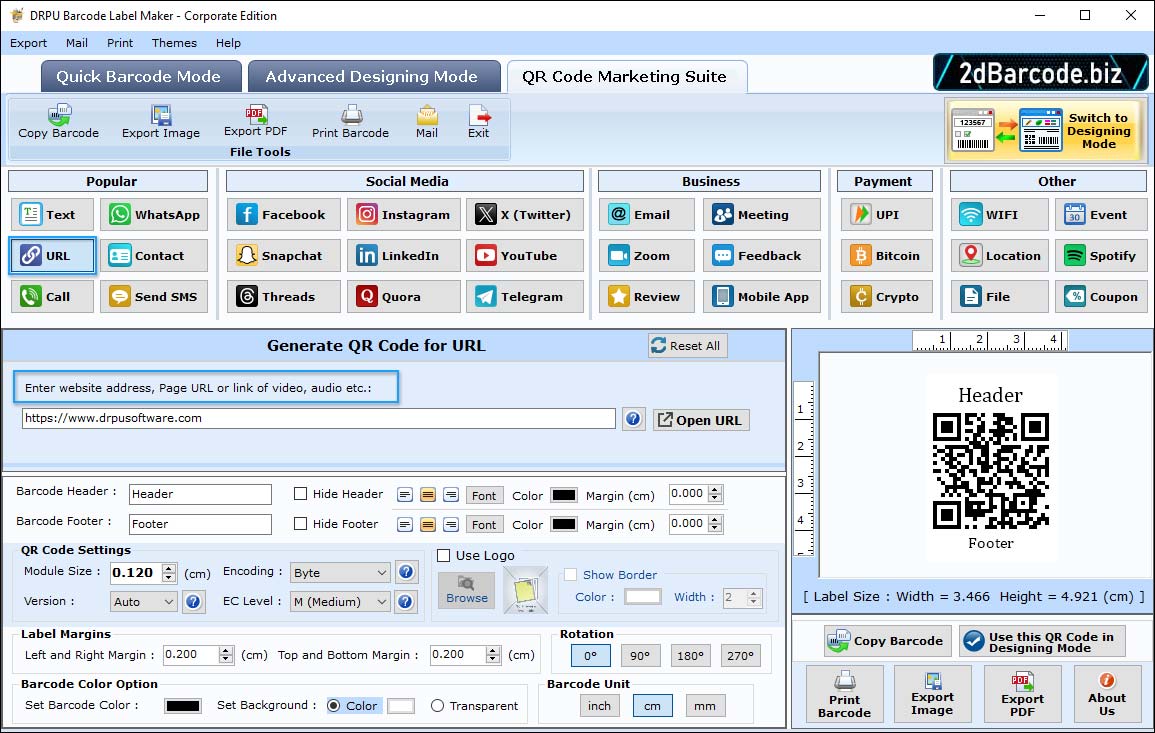This screenshot has width=1155, height=733.
Task: Open the background Color swatch
Action: 400,706
